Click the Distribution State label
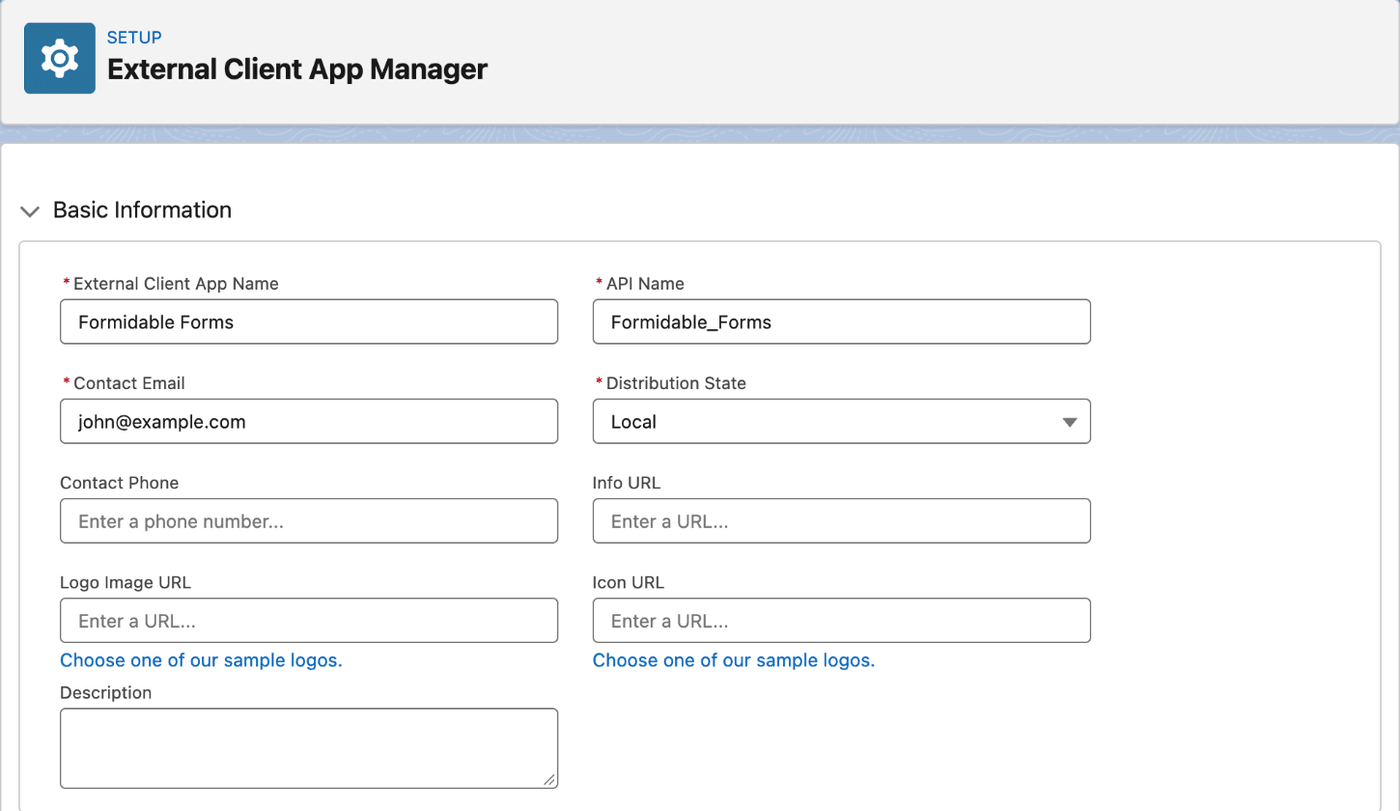The image size is (1400, 811). pyautogui.click(x=676, y=383)
